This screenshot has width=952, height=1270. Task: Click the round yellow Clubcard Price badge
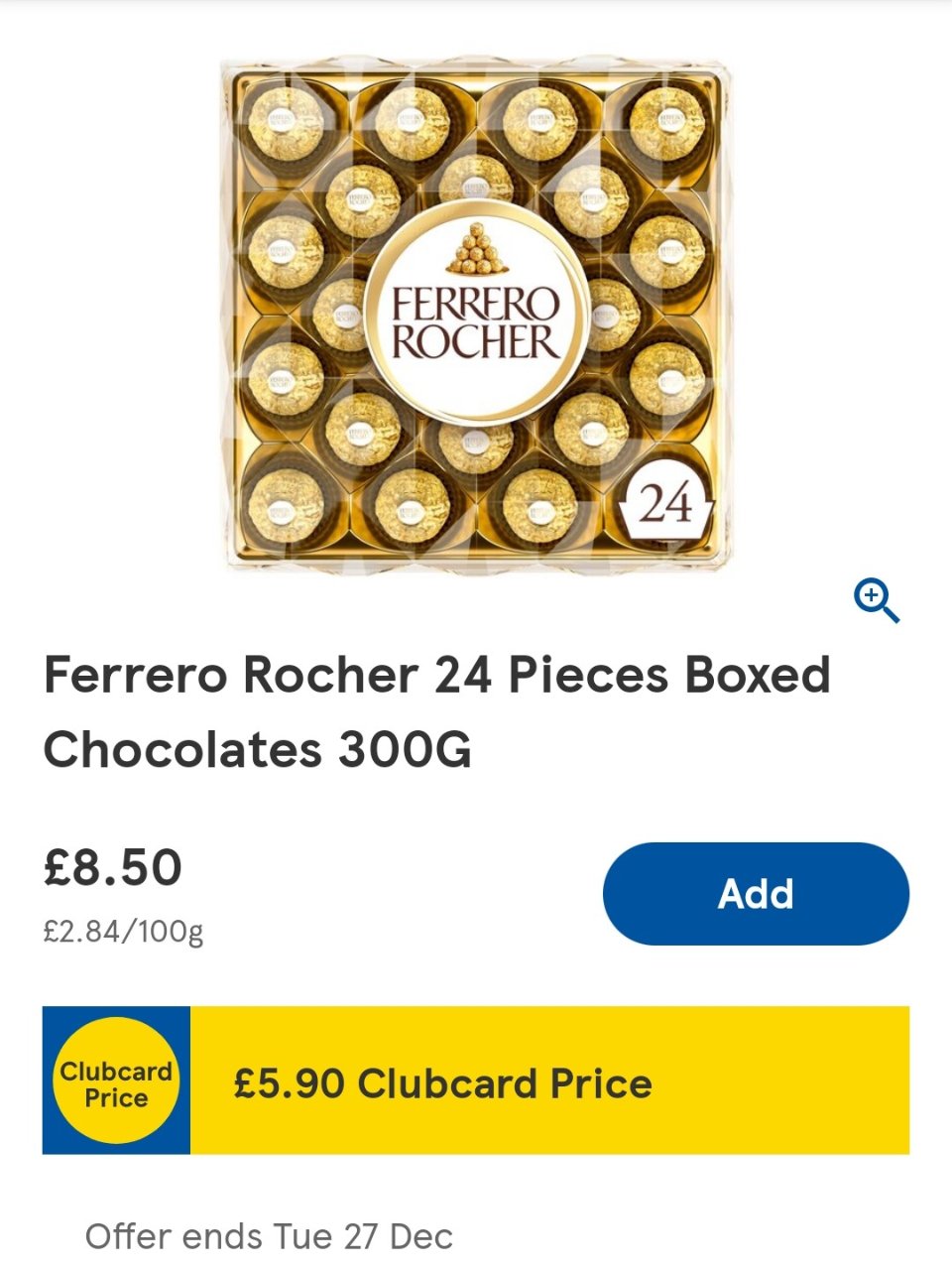click(x=116, y=1081)
